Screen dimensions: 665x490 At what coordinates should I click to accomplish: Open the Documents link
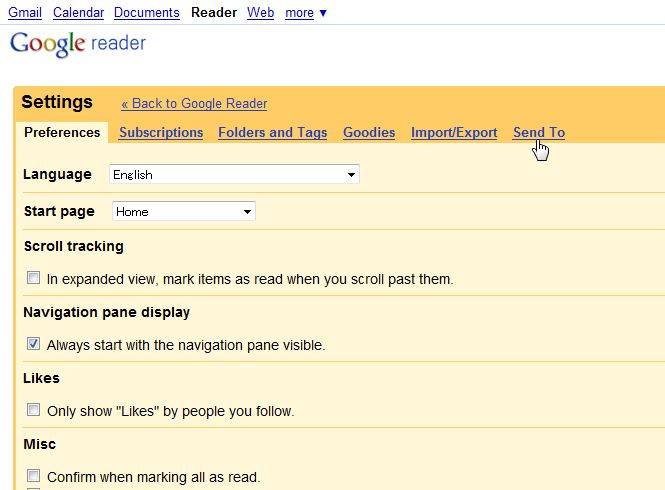point(147,13)
